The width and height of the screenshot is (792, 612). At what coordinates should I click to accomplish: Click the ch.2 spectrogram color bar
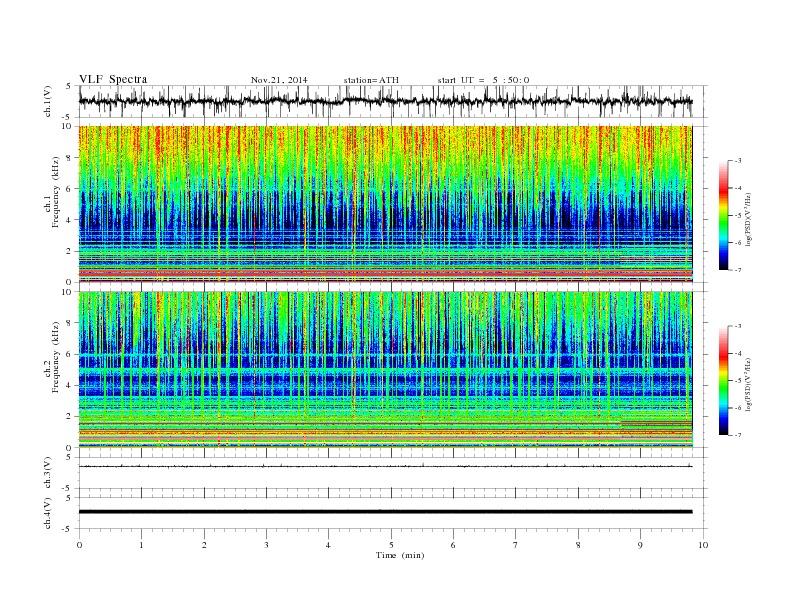(x=723, y=380)
